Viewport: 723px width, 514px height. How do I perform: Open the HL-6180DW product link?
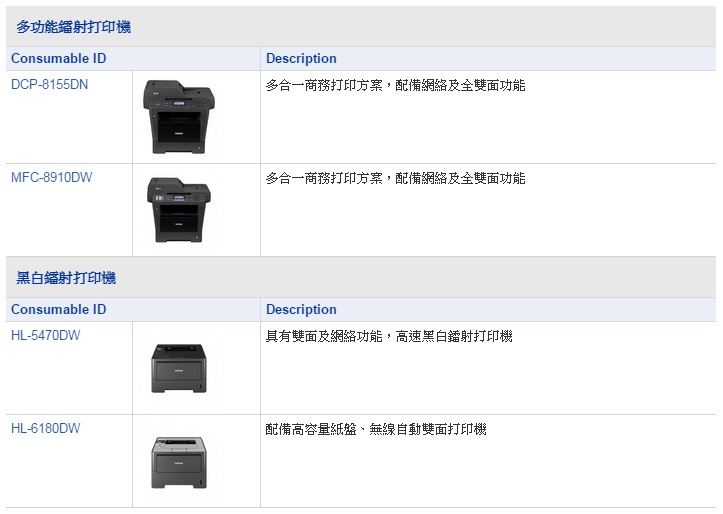46,428
